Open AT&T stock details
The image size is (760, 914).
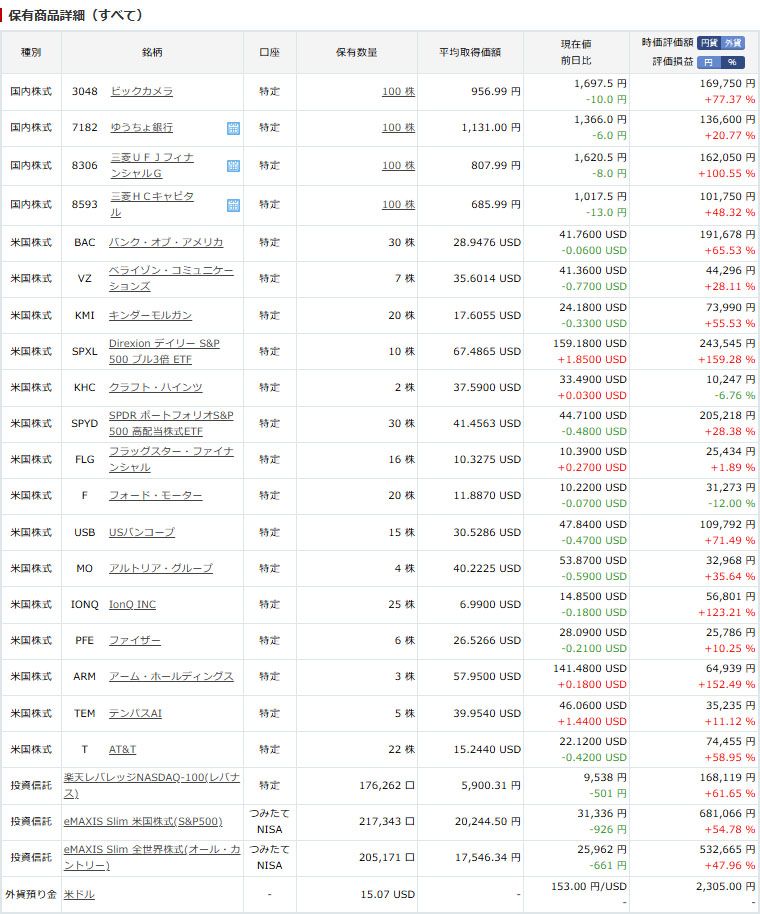pos(122,749)
